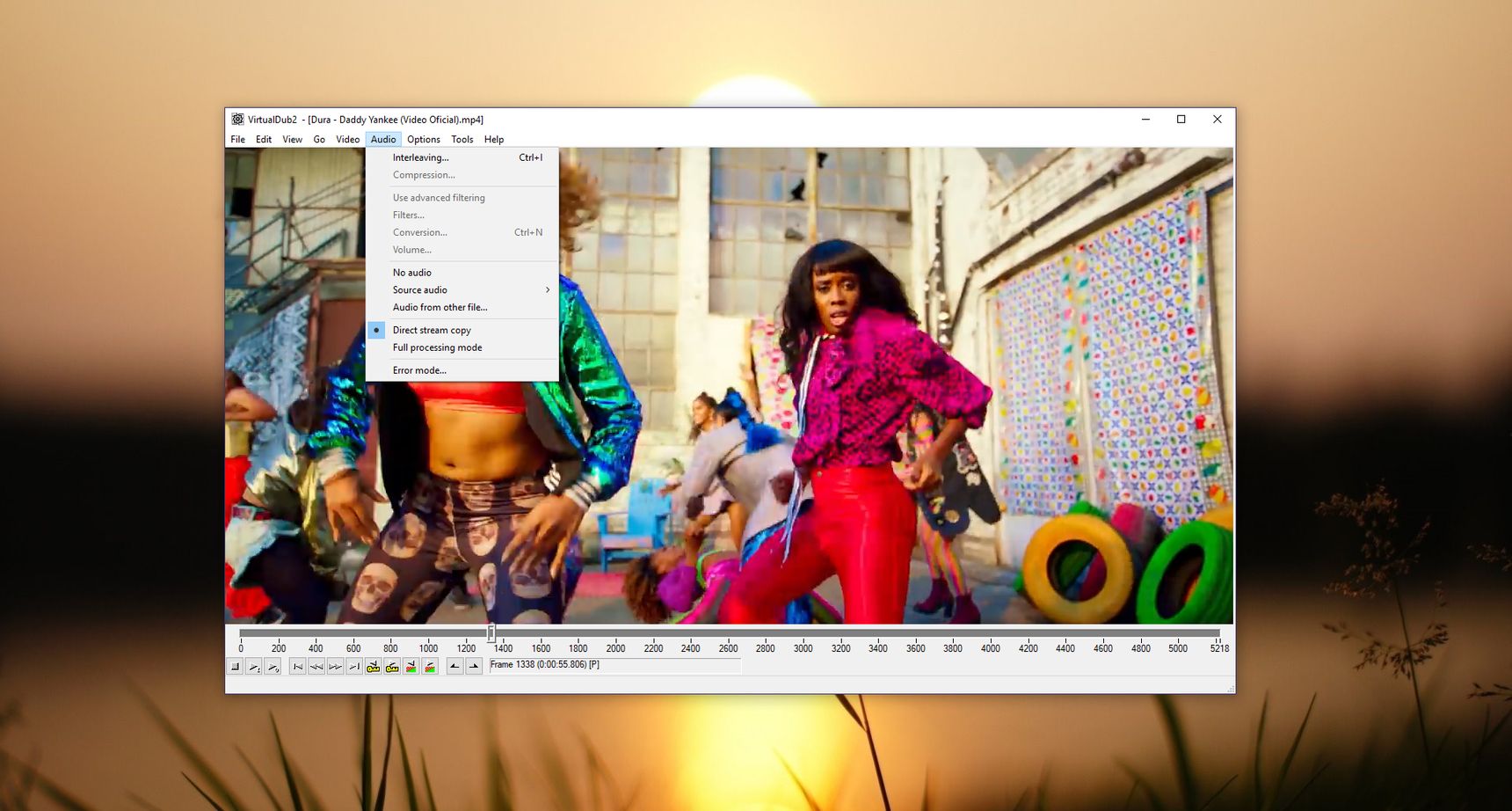This screenshot has height=811, width=1512.
Task: Open the View menu
Action: [293, 139]
